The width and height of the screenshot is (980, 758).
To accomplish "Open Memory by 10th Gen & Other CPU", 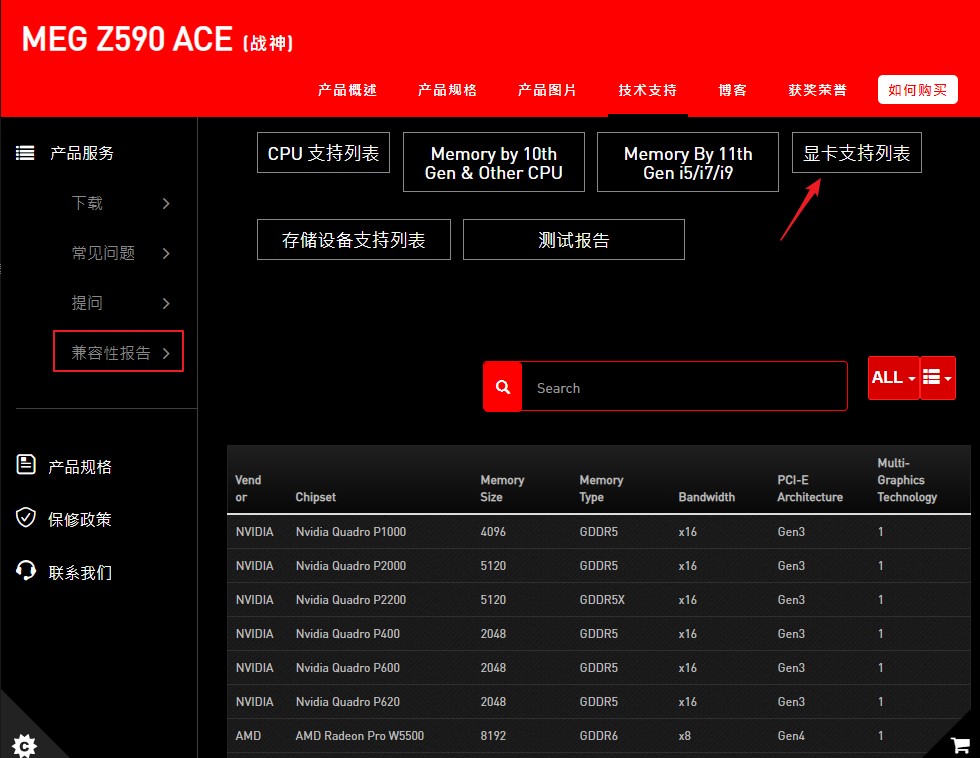I will pos(494,162).
